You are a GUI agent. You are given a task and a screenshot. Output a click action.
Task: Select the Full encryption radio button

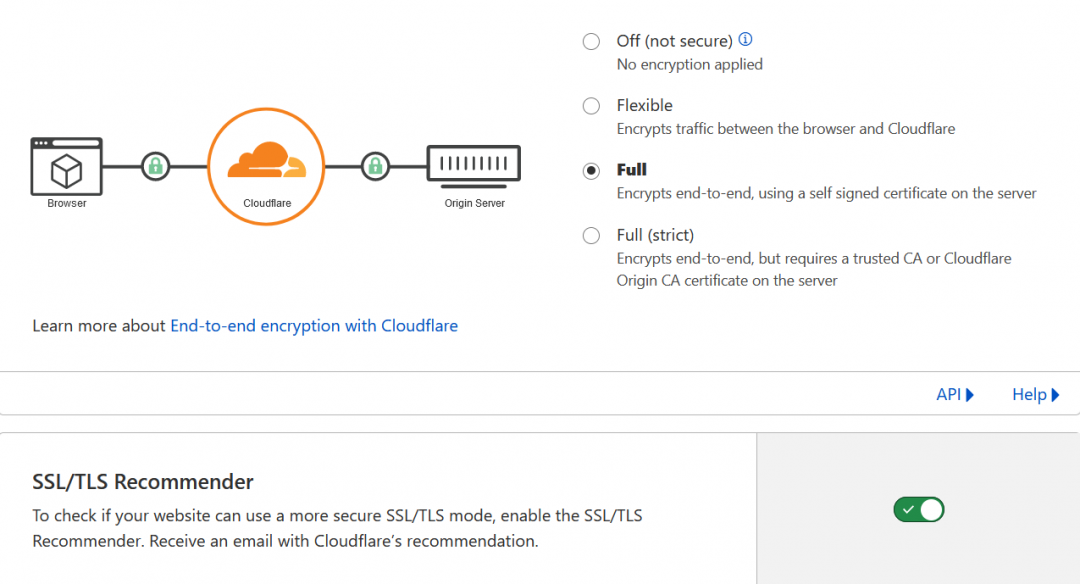[591, 170]
